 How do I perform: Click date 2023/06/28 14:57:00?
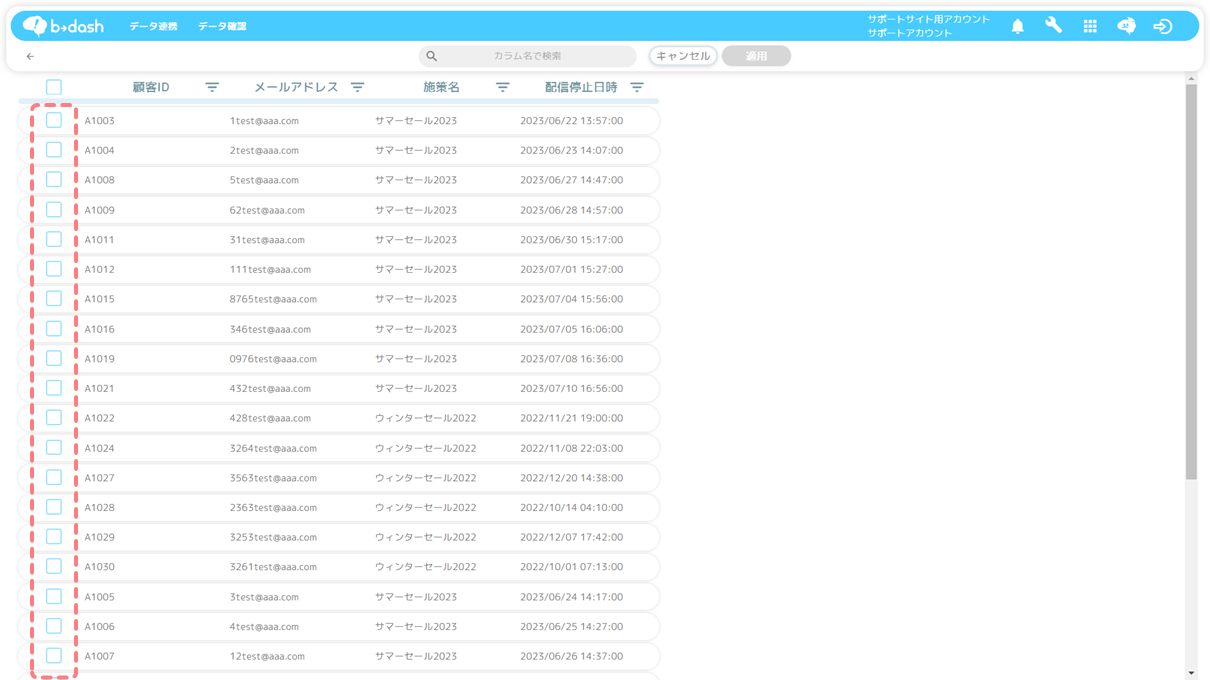[571, 210]
